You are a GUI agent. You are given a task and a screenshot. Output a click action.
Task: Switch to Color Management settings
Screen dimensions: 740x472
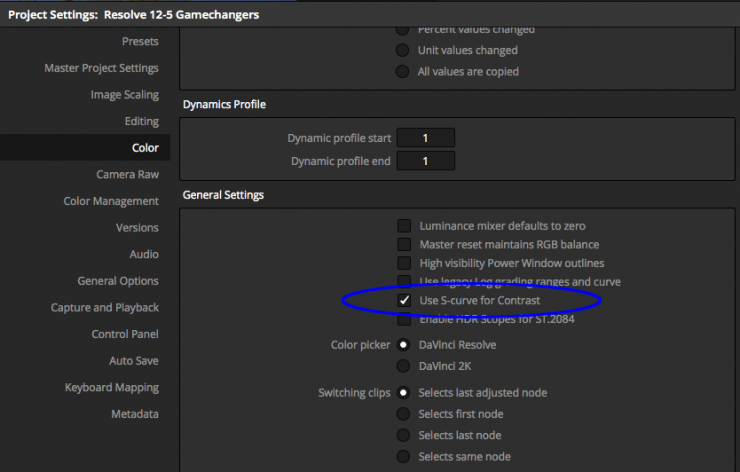point(111,201)
